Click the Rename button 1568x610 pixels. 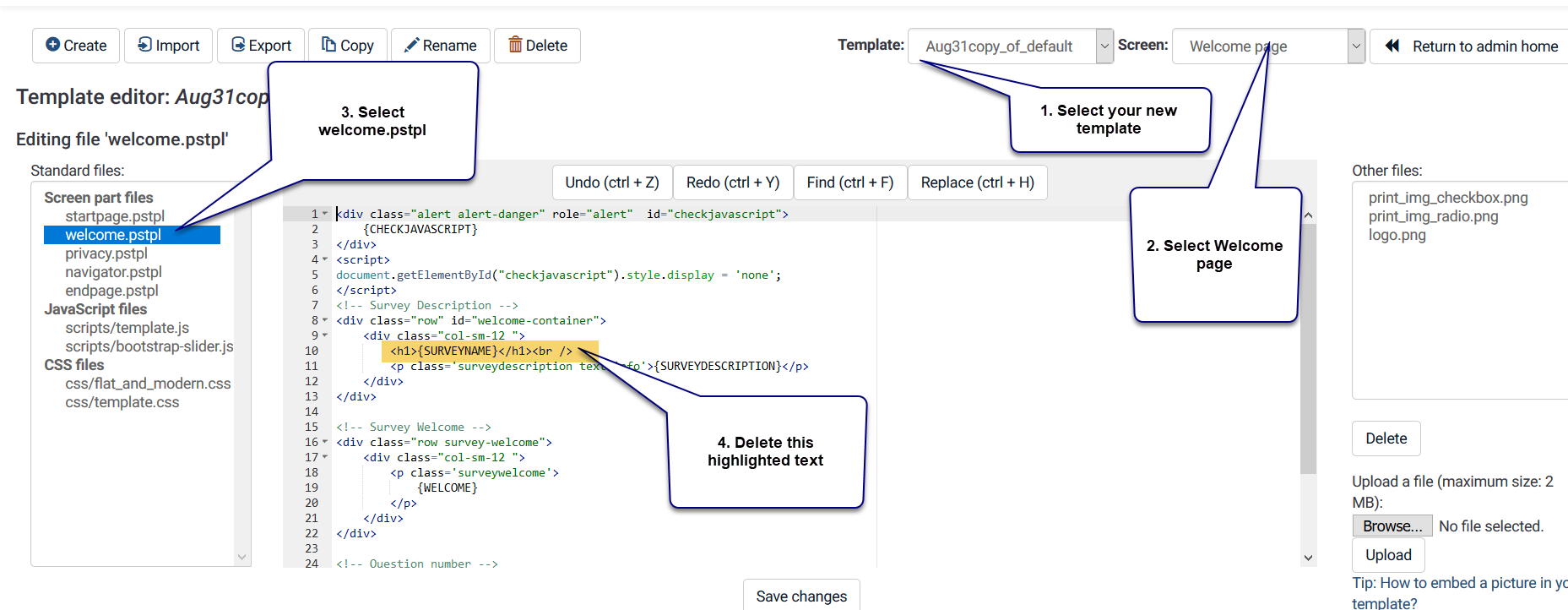coord(441,46)
